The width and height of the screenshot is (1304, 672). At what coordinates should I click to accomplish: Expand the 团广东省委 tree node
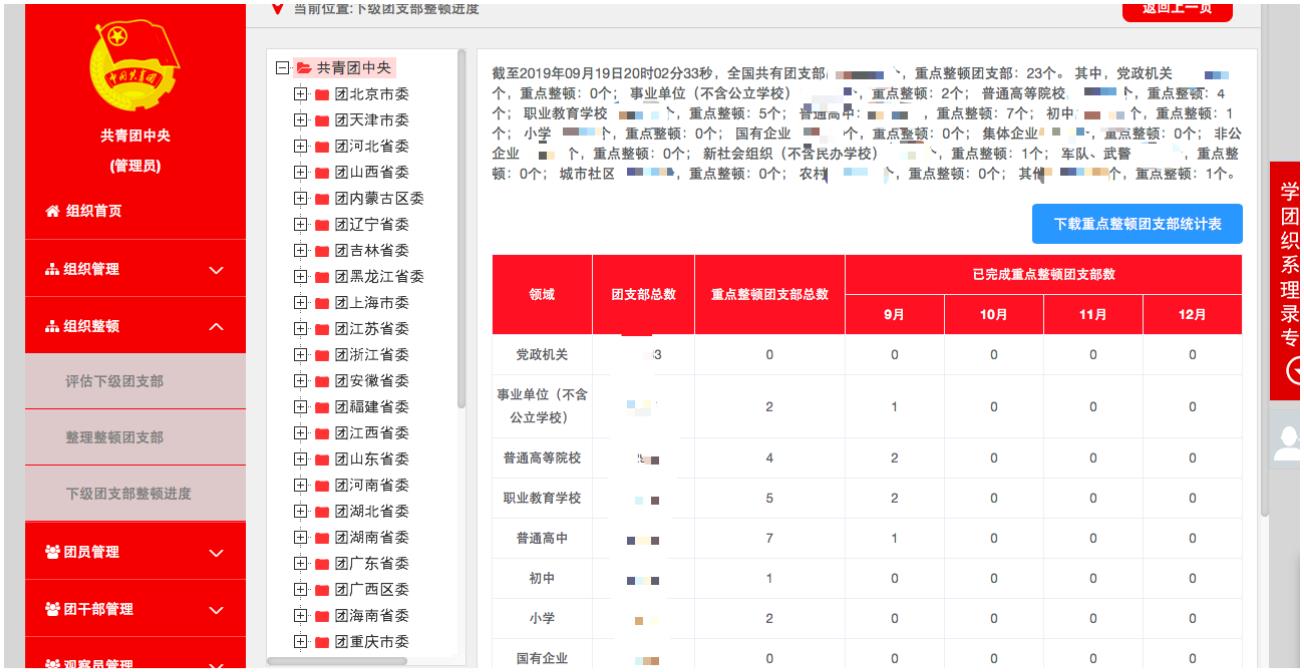pos(299,563)
